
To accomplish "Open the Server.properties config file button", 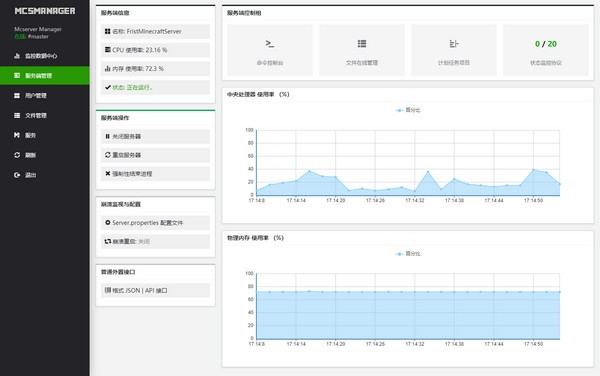I will [x=155, y=223].
